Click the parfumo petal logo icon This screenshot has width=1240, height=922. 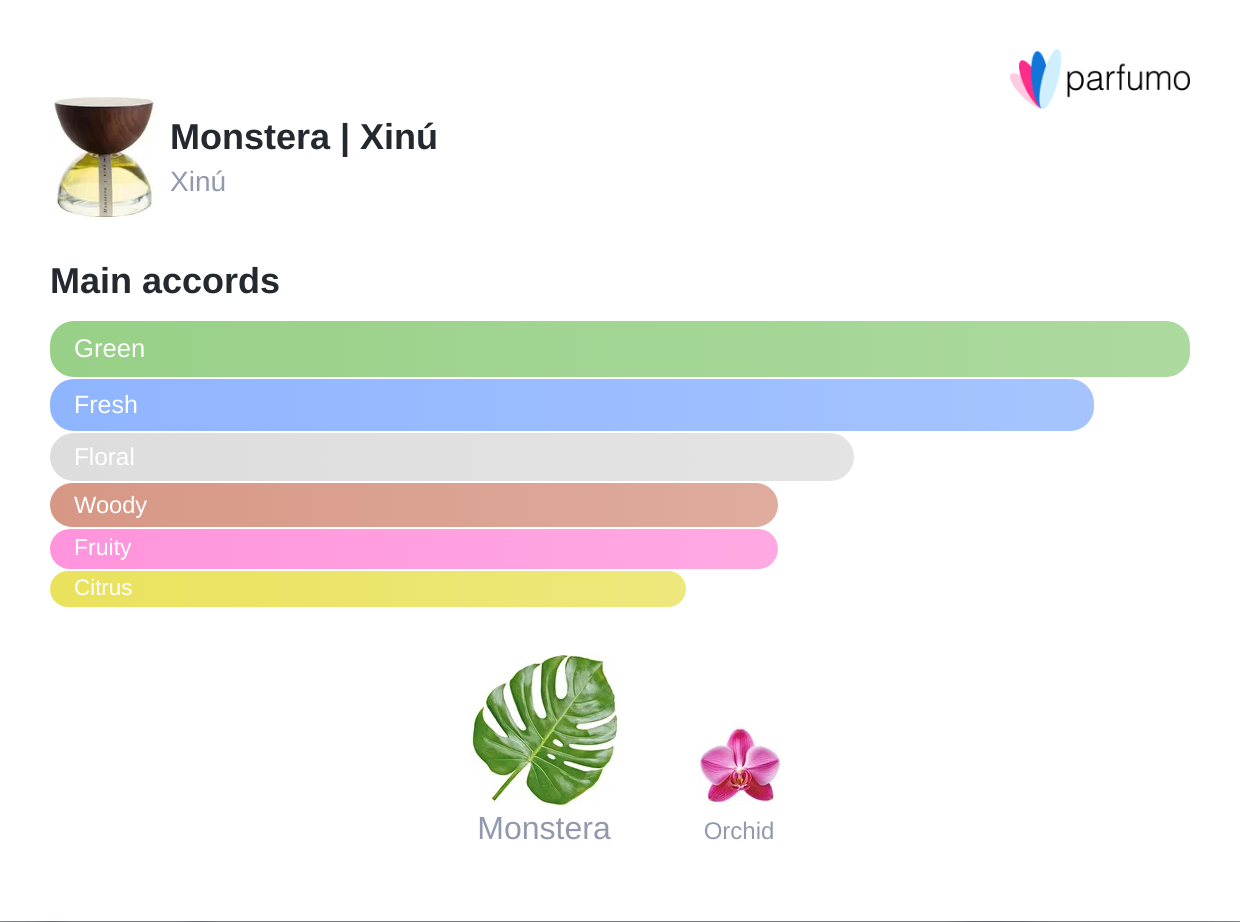click(x=1034, y=79)
